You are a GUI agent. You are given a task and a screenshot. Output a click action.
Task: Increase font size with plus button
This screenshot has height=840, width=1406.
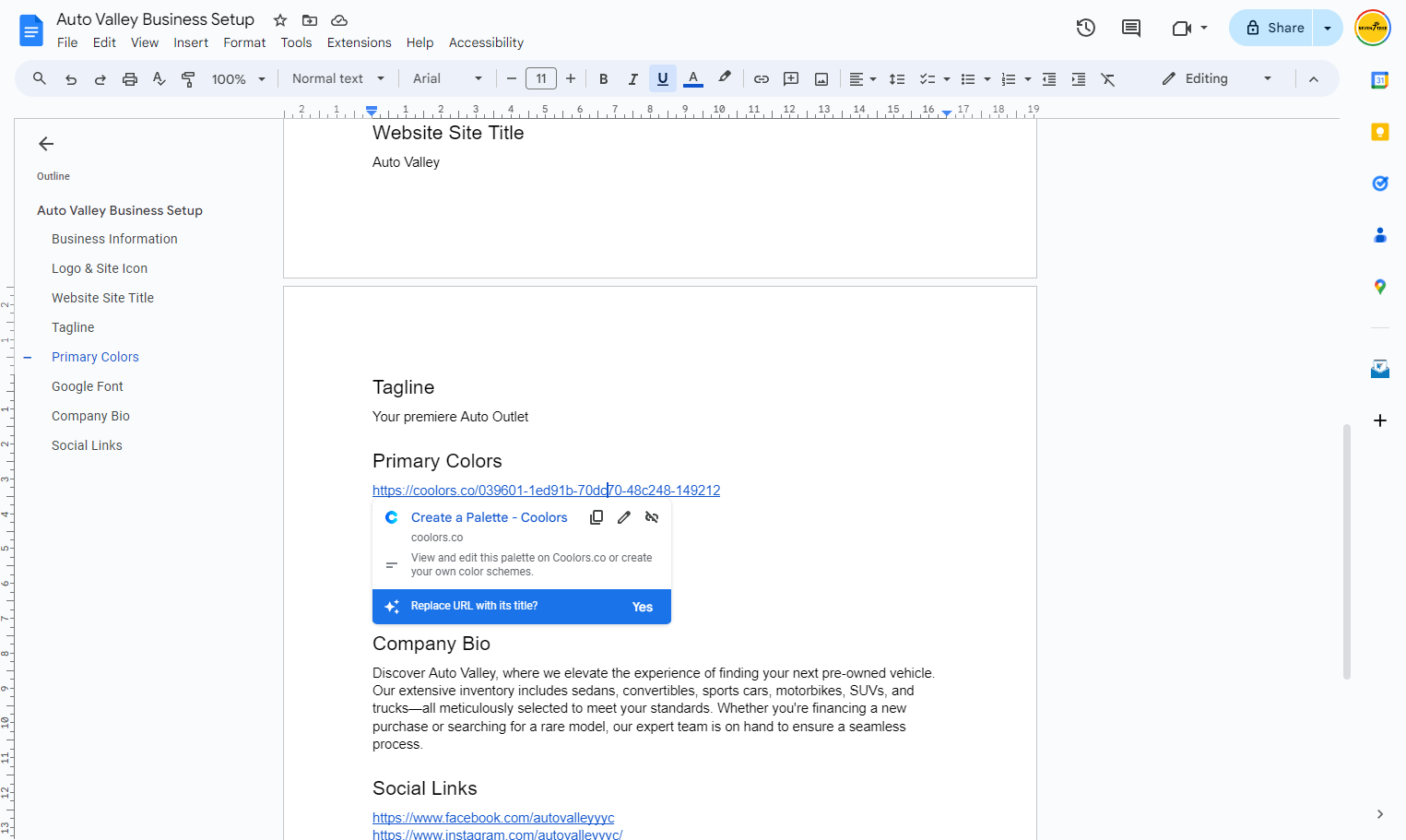[571, 78]
